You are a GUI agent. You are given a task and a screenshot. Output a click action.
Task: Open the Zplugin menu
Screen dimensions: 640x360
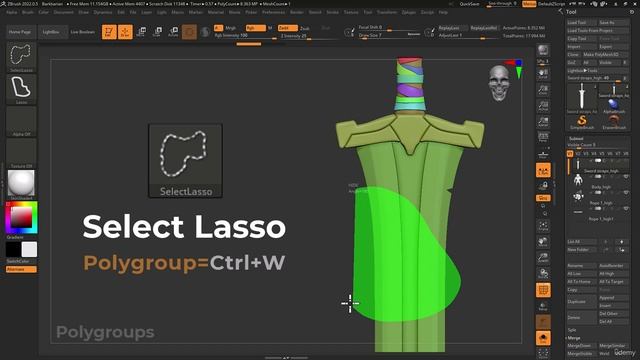pyautogui.click(x=409, y=13)
